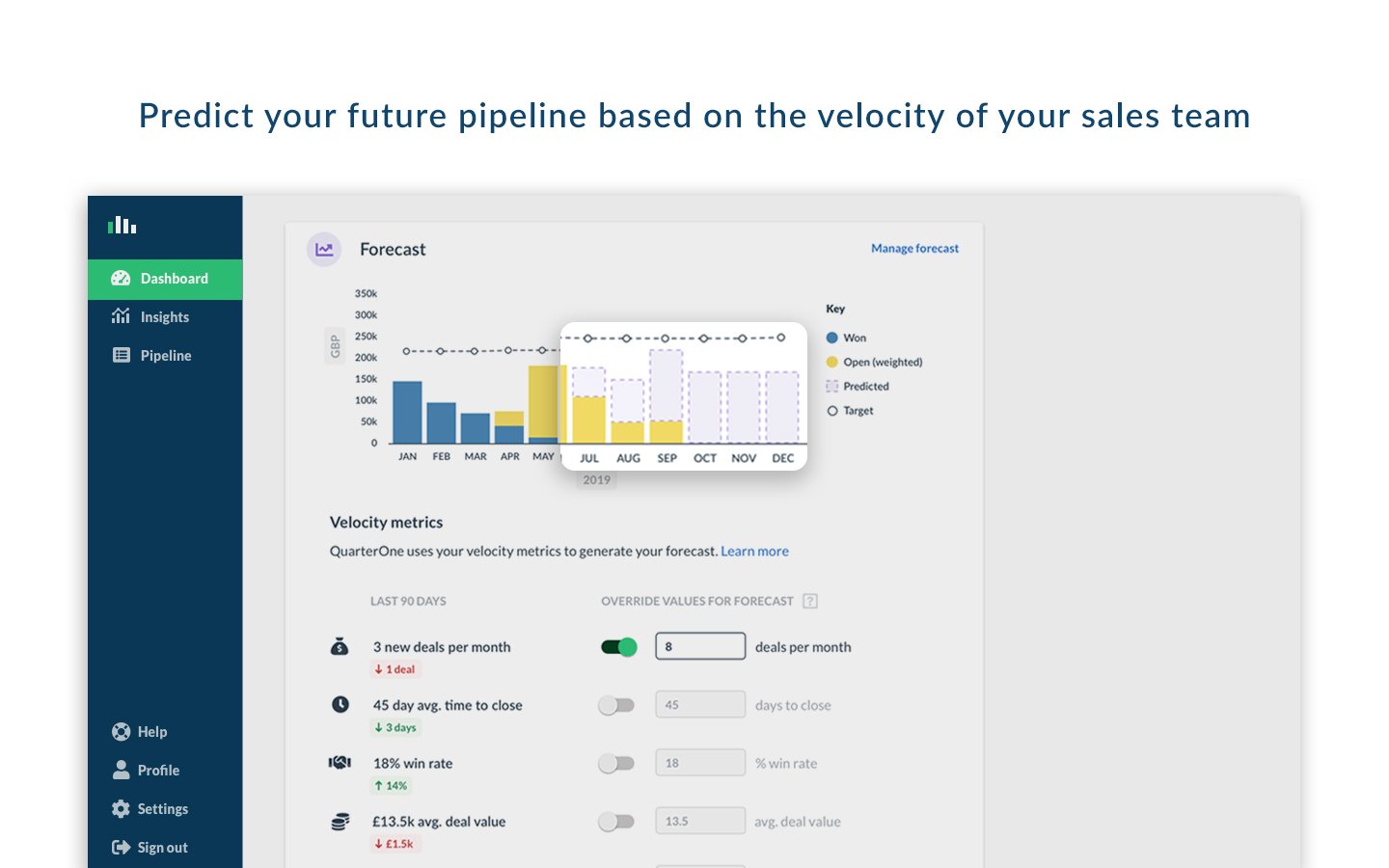Image resolution: width=1389 pixels, height=868 pixels.
Task: Go to Insights in the sidebar
Action: tap(164, 317)
